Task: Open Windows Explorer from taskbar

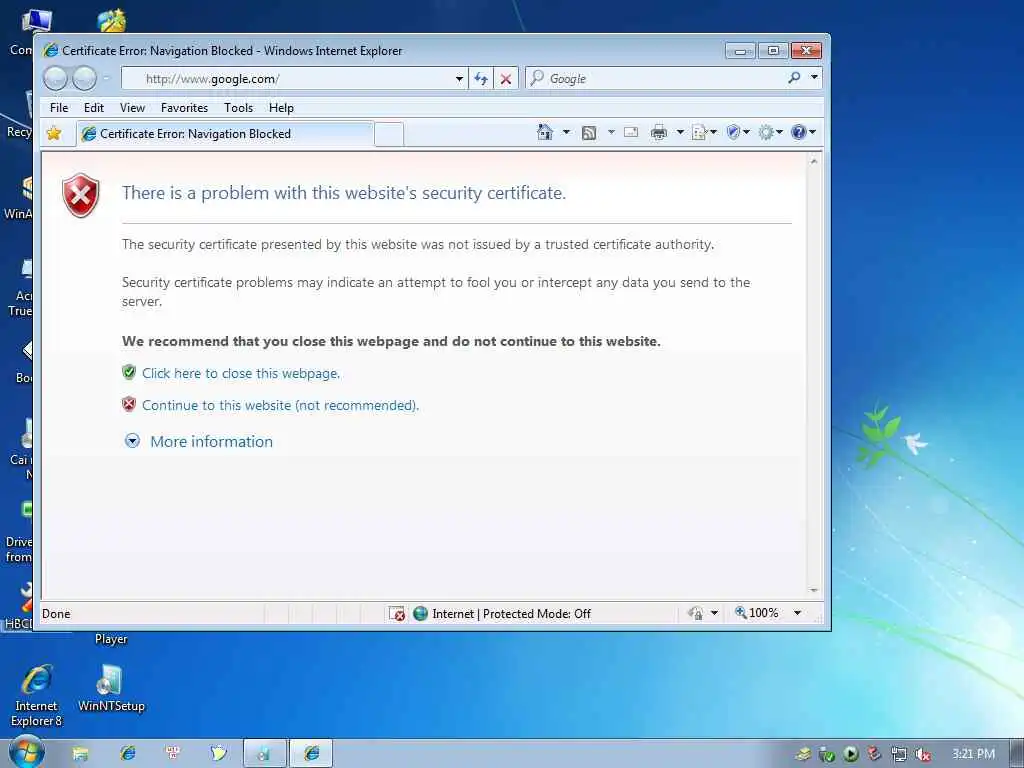Action: 80,754
